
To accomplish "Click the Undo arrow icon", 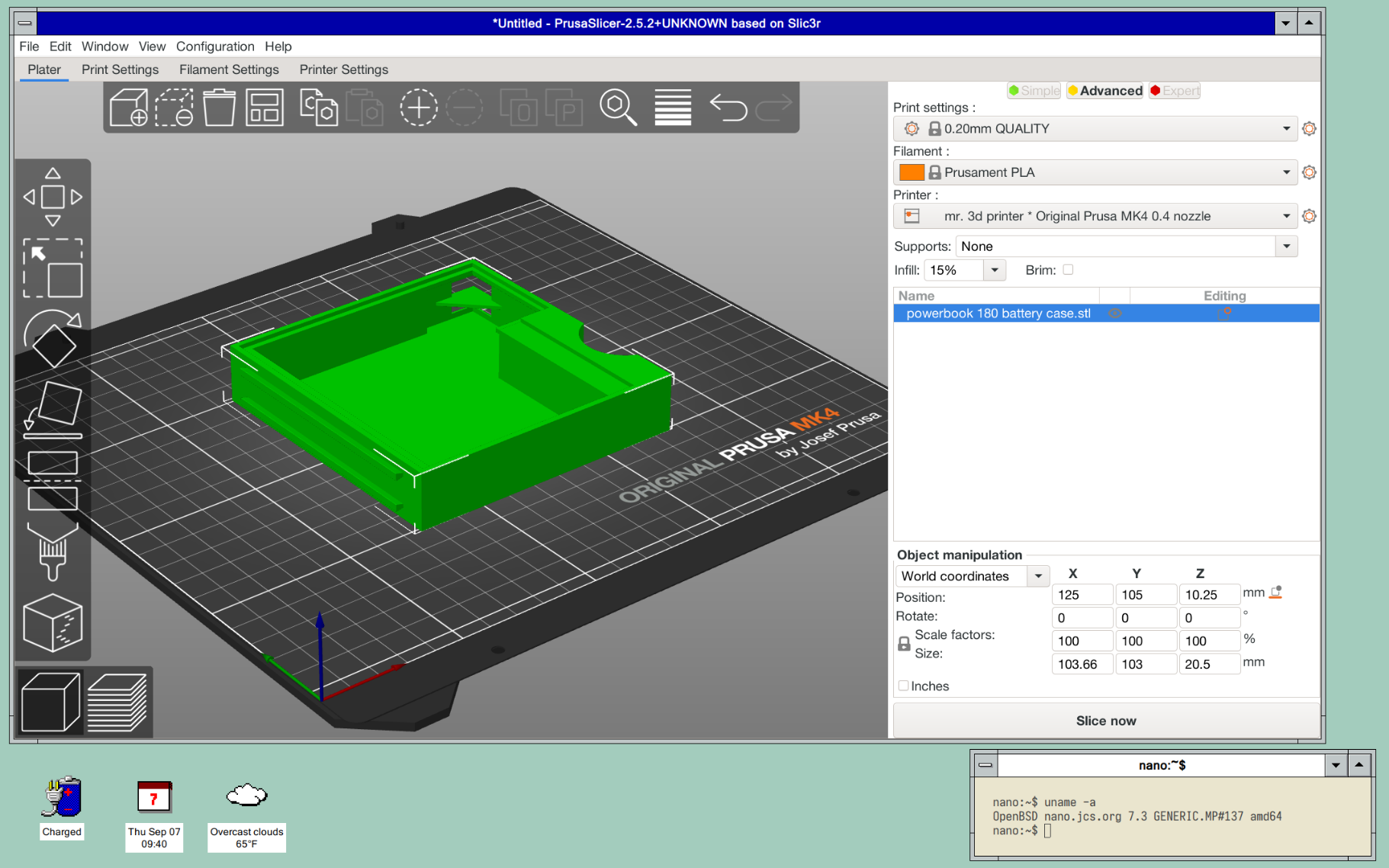I will [x=728, y=108].
